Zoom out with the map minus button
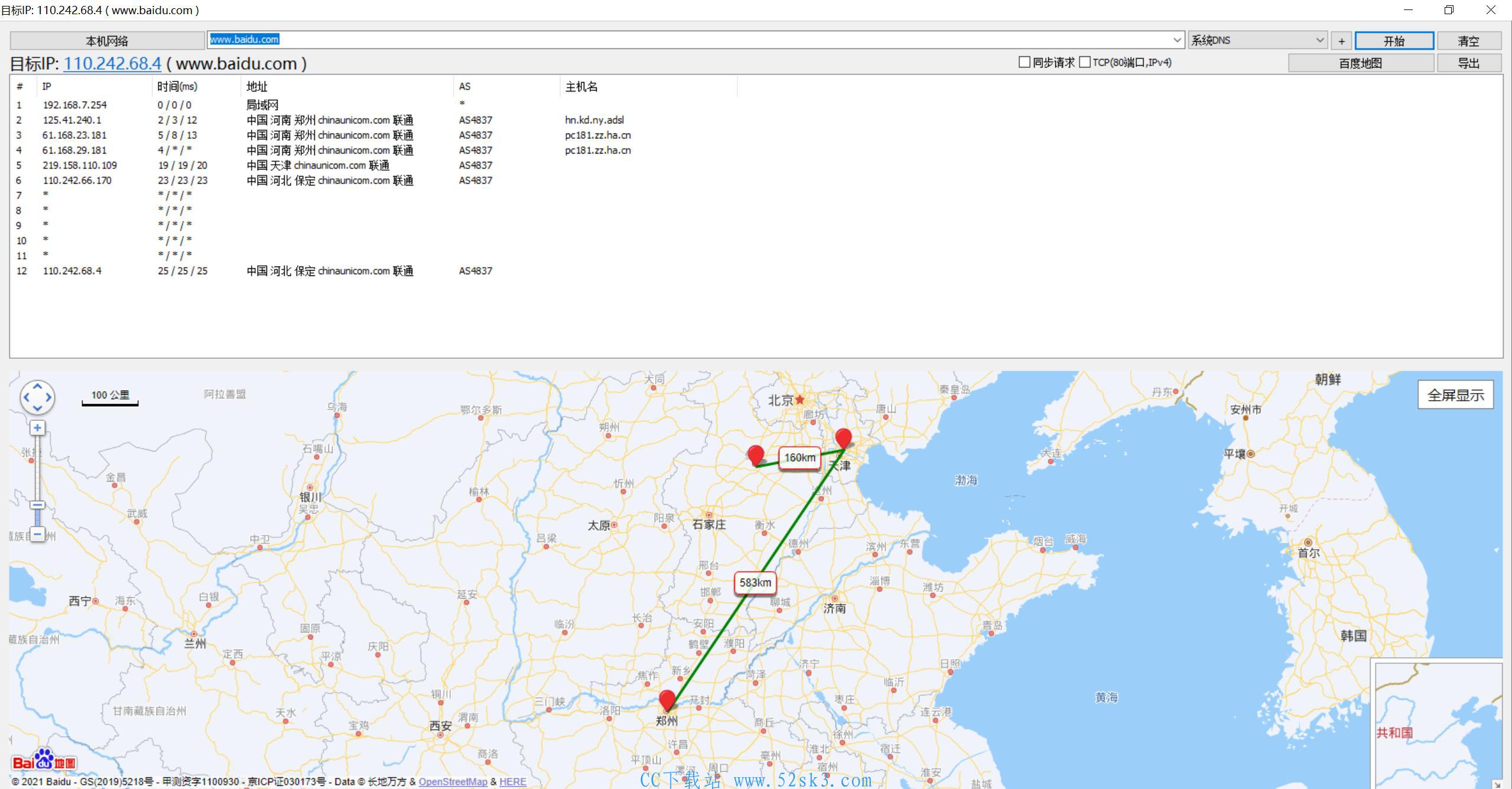 [x=37, y=534]
